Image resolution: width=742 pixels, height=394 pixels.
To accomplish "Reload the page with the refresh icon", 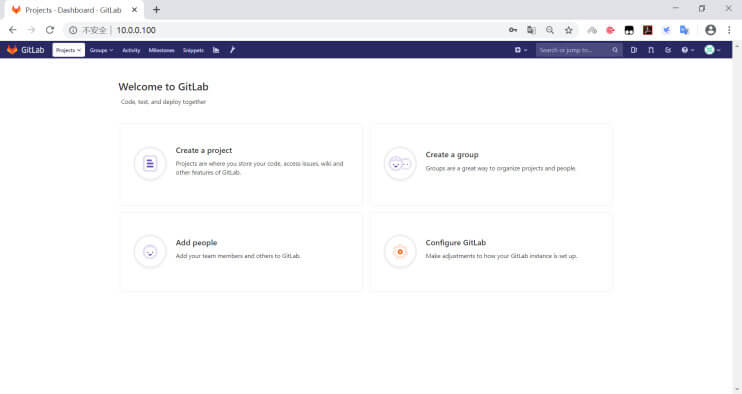I will coord(50,30).
